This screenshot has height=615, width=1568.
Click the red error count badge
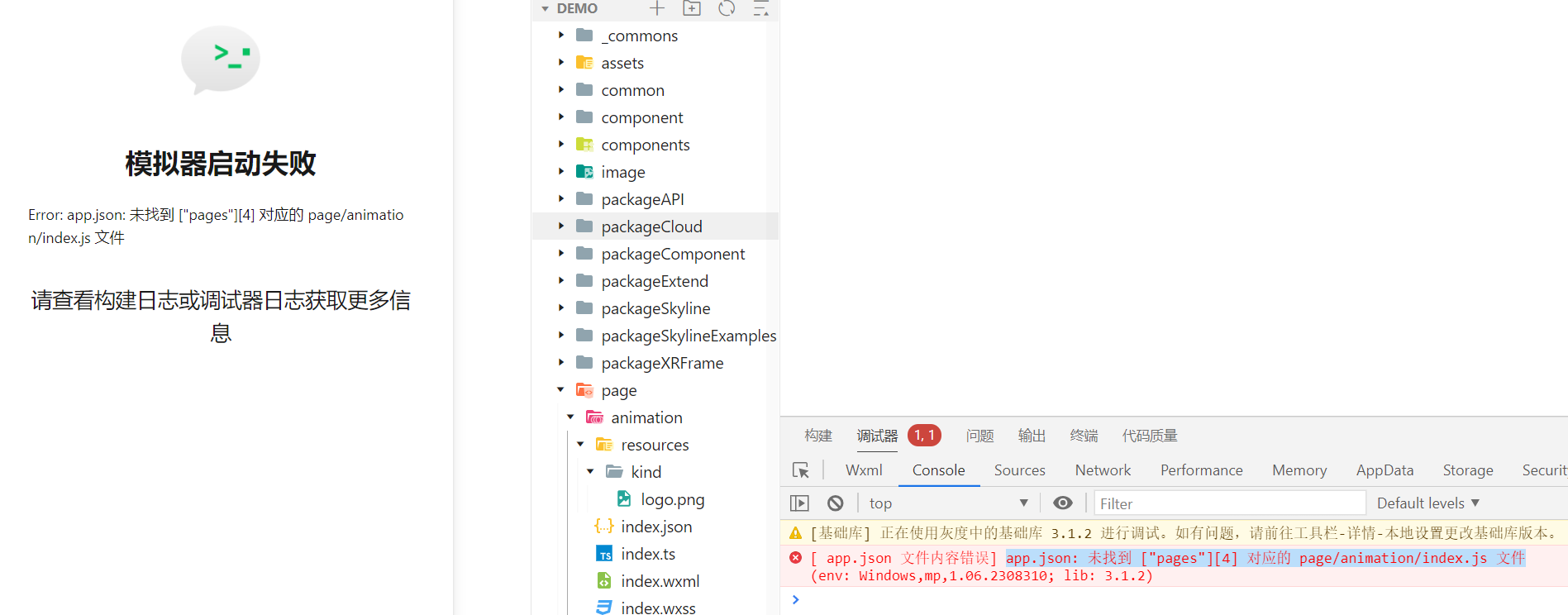pos(924,436)
